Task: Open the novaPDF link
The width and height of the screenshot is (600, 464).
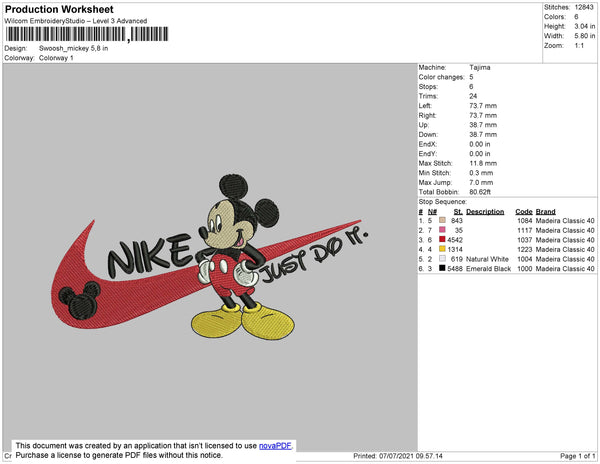Action: pyautogui.click(x=275, y=446)
